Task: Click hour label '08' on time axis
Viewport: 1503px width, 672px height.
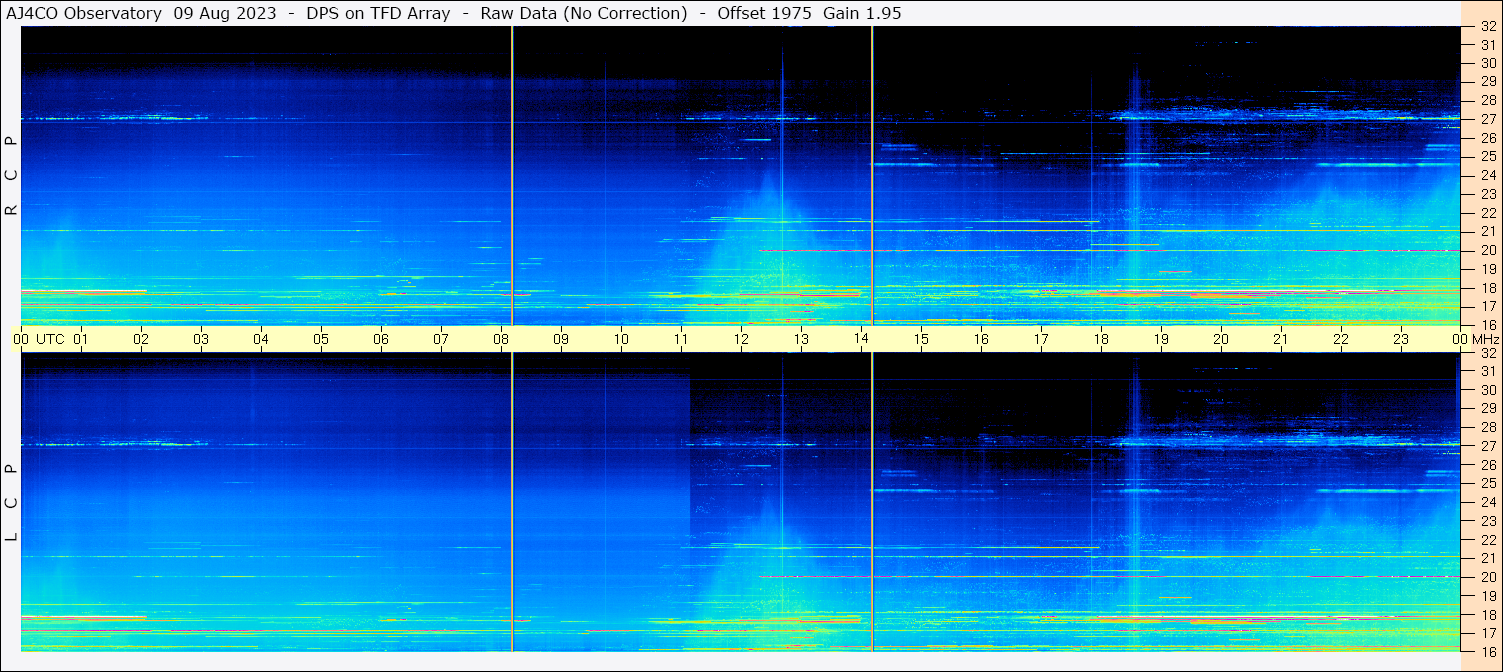Action: point(501,339)
